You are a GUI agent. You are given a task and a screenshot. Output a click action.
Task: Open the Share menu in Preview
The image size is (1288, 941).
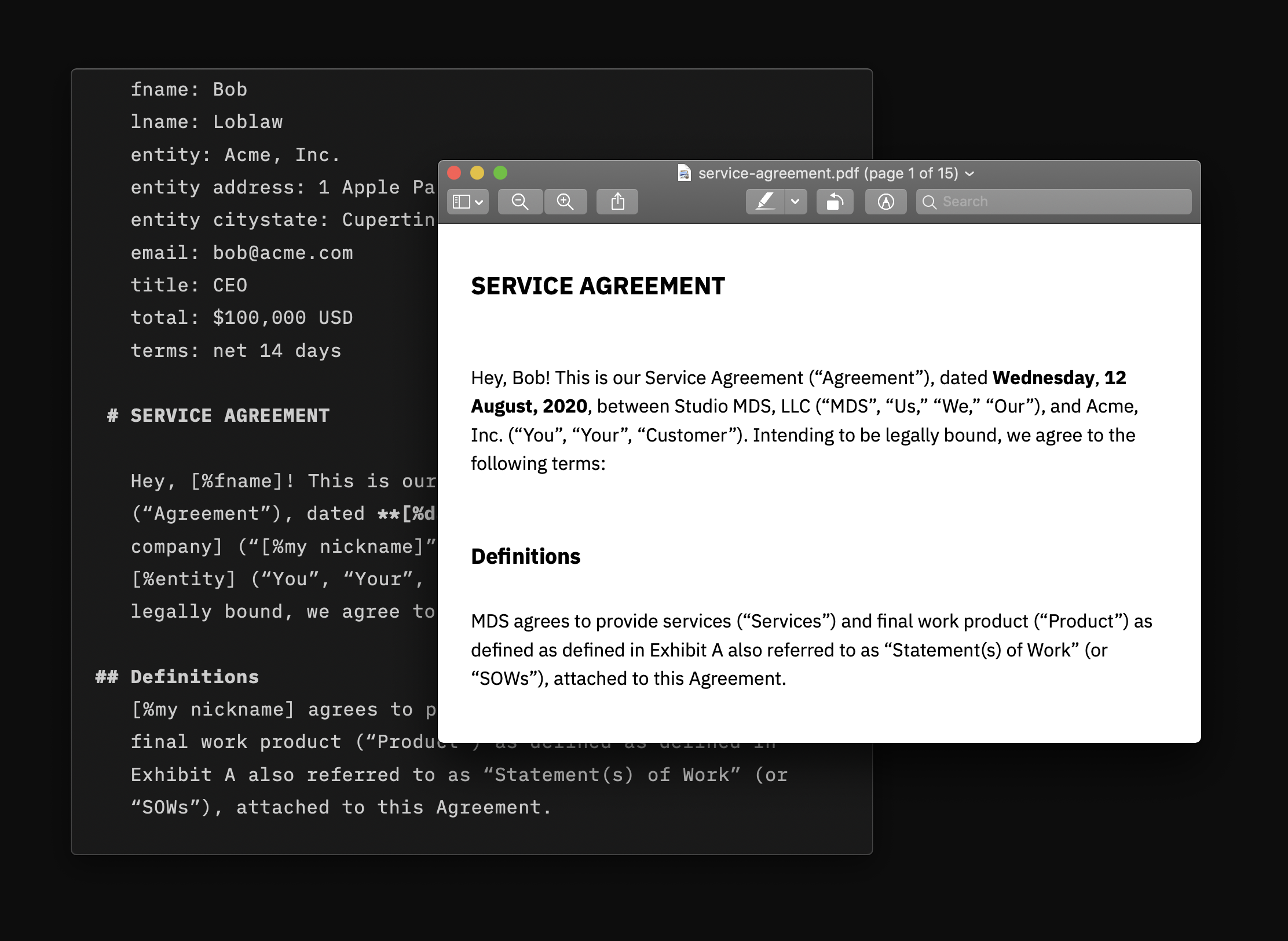[x=617, y=202]
